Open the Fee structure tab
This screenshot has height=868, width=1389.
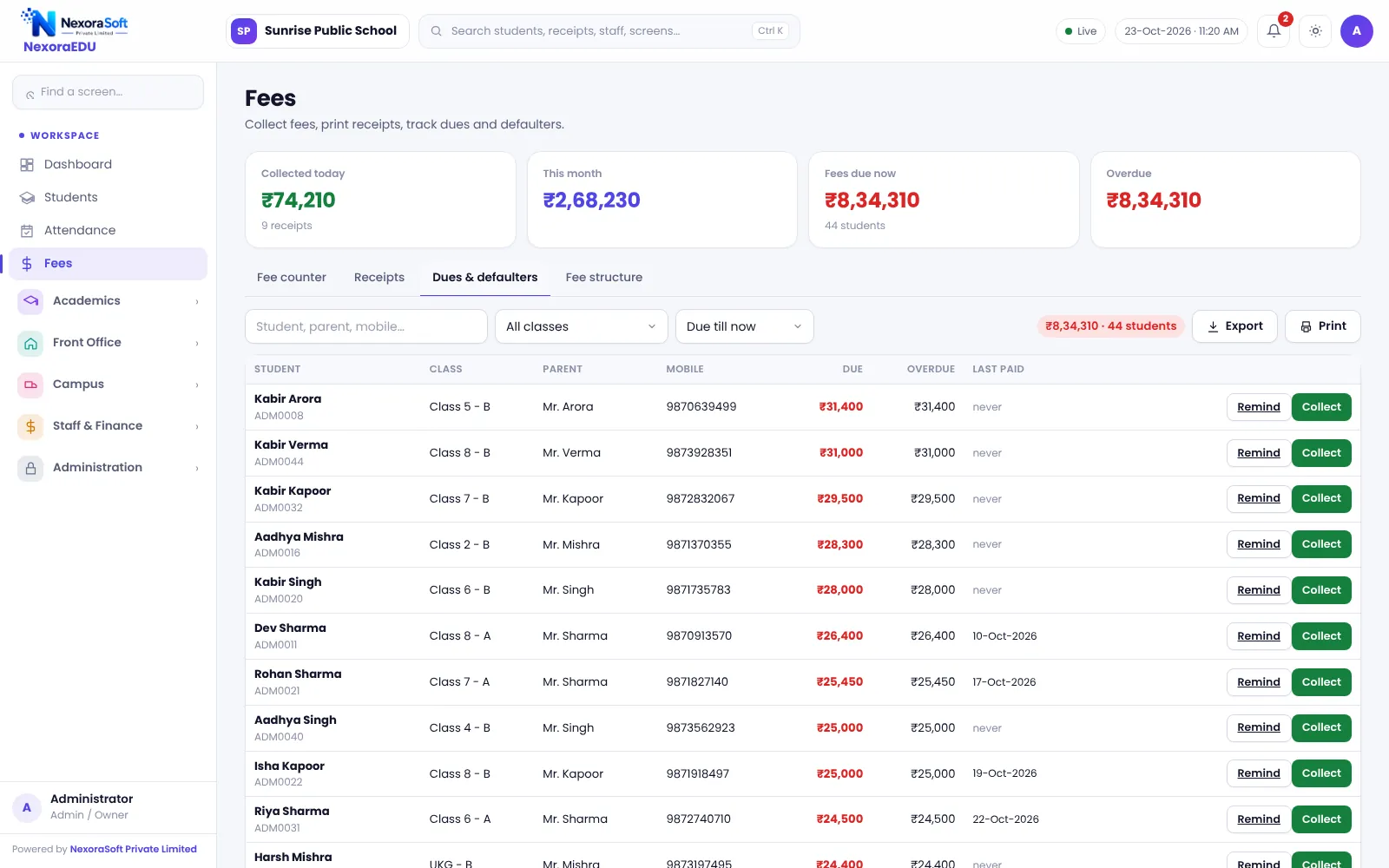point(604,278)
